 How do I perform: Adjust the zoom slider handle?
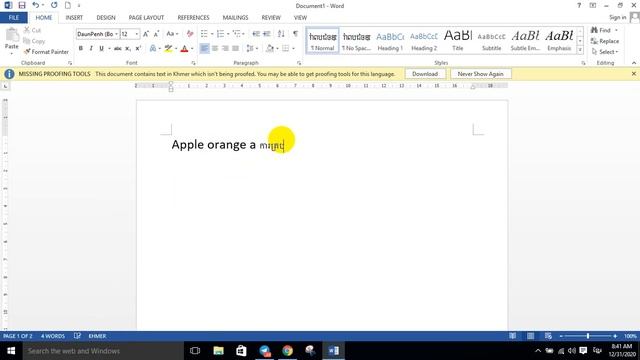(588, 336)
